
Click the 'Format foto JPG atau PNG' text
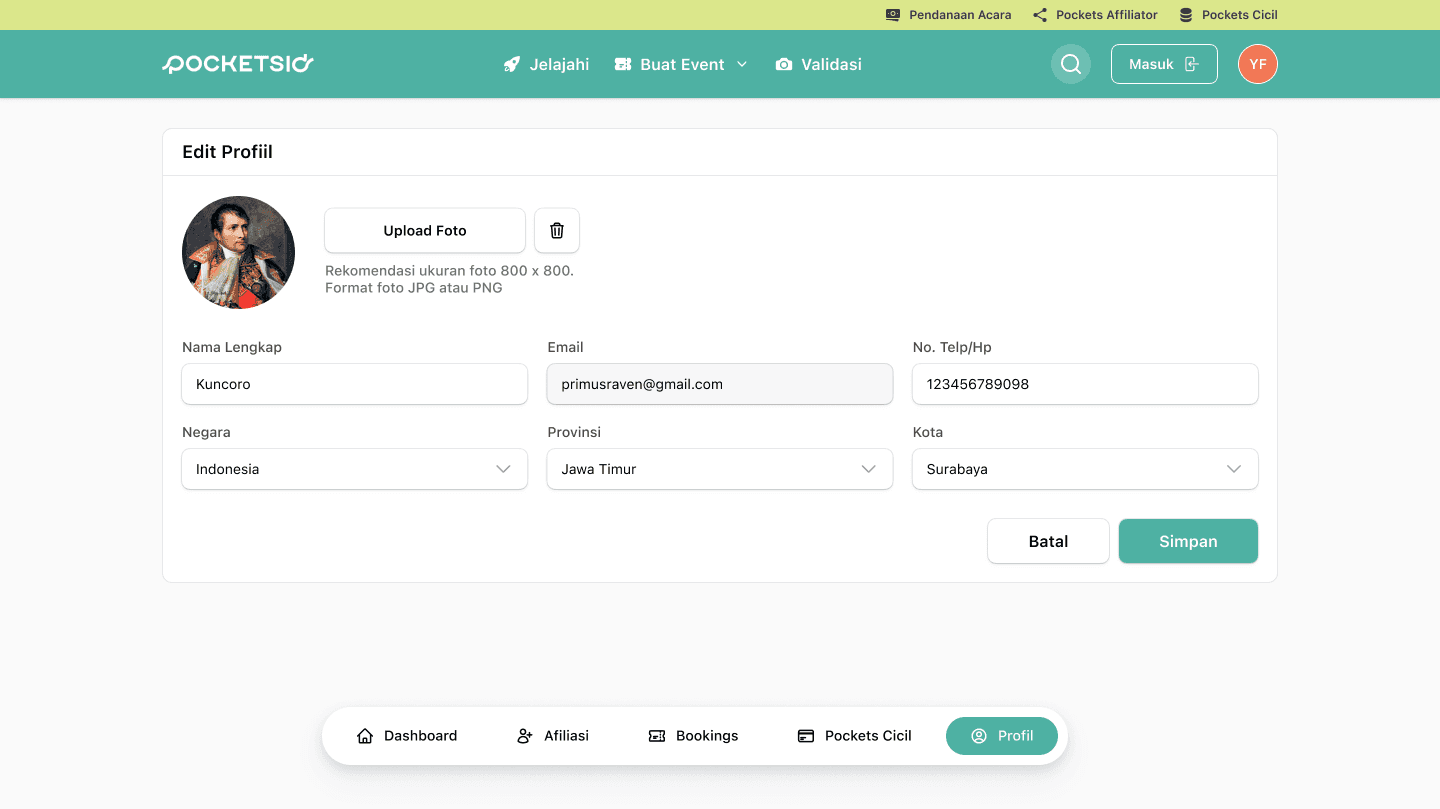pos(413,288)
